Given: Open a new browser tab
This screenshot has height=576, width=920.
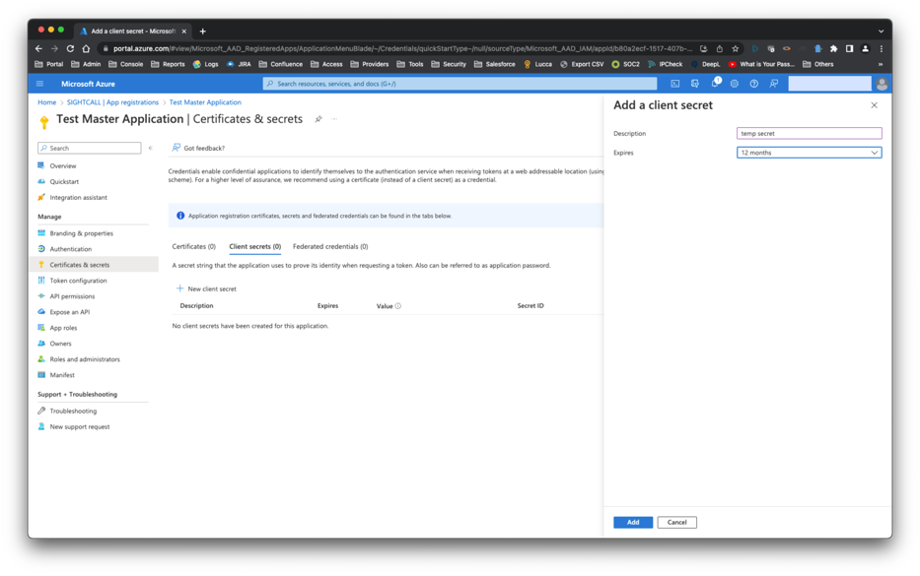Looking at the screenshot, I should point(203,31).
